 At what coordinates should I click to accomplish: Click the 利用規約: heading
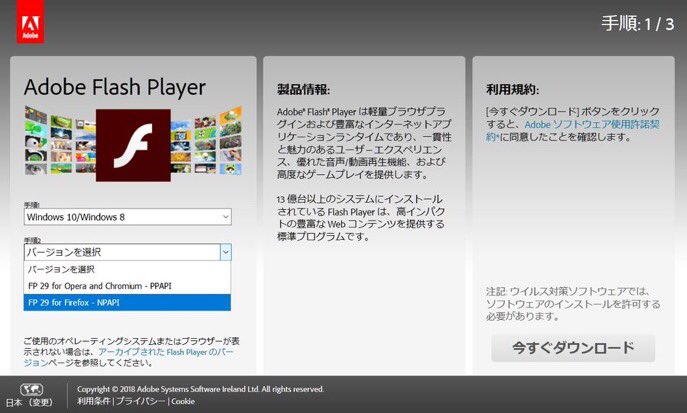click(513, 90)
